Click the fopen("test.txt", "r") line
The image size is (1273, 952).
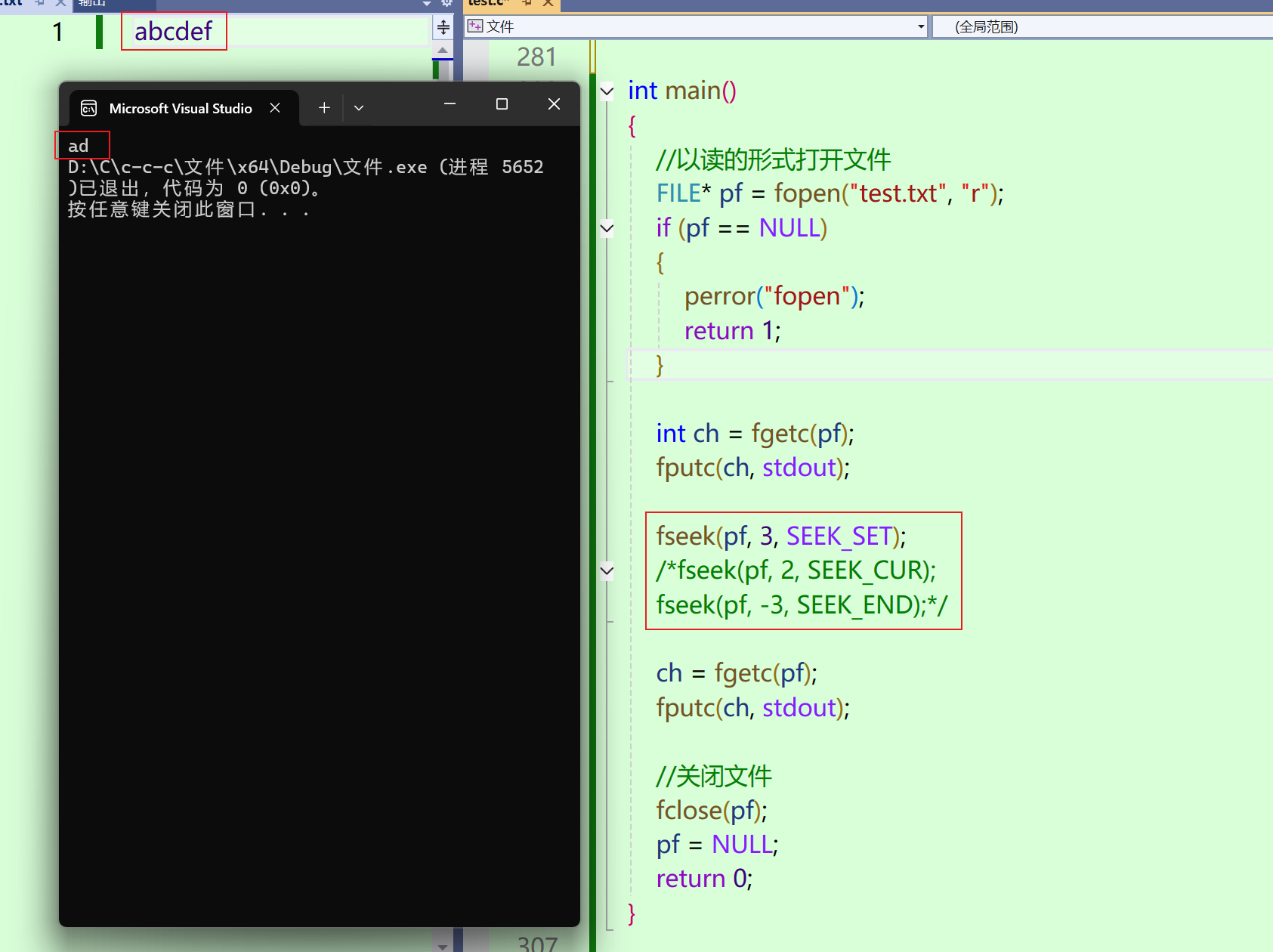830,193
